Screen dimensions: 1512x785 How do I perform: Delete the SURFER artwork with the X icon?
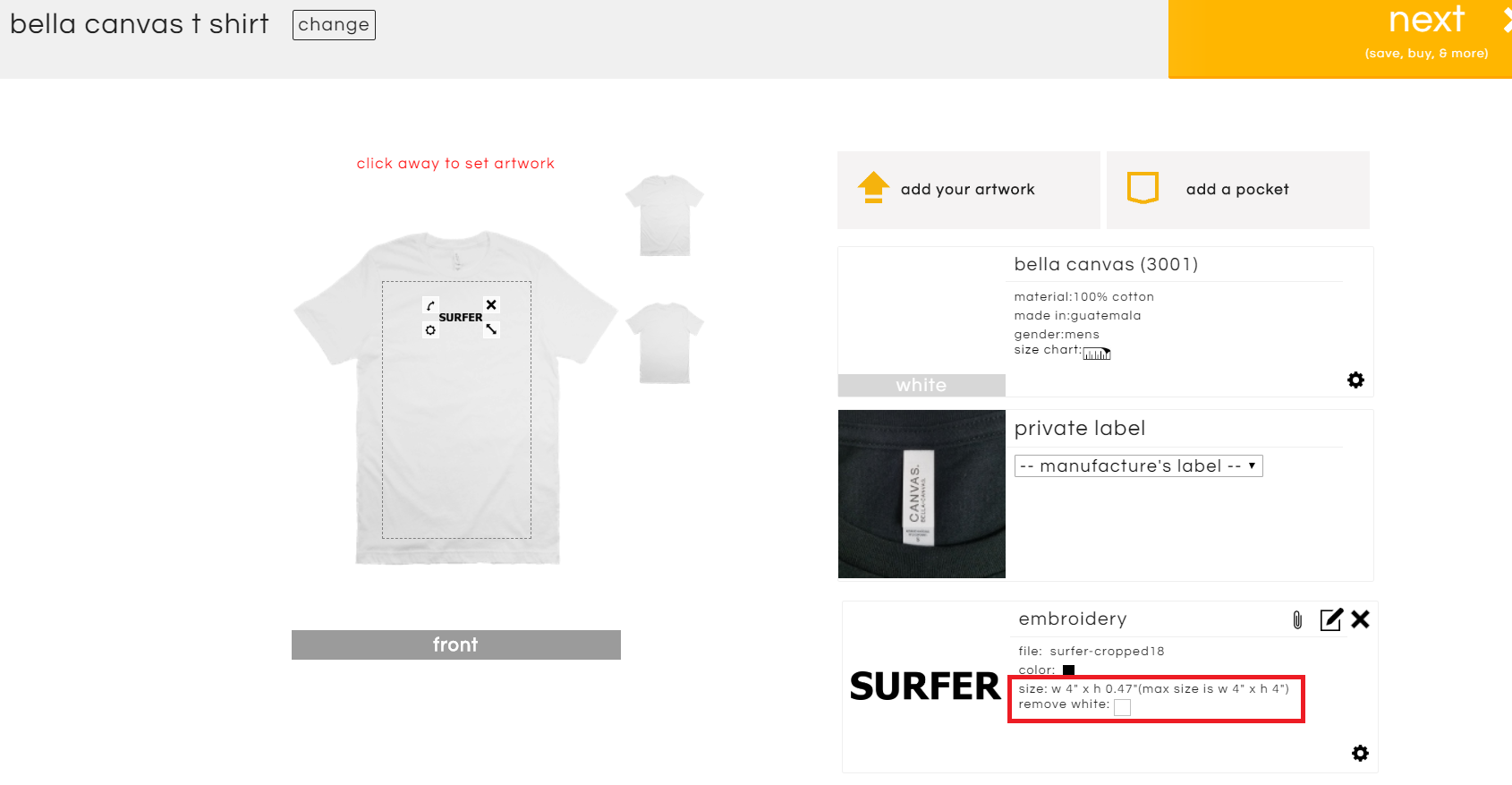(x=490, y=304)
